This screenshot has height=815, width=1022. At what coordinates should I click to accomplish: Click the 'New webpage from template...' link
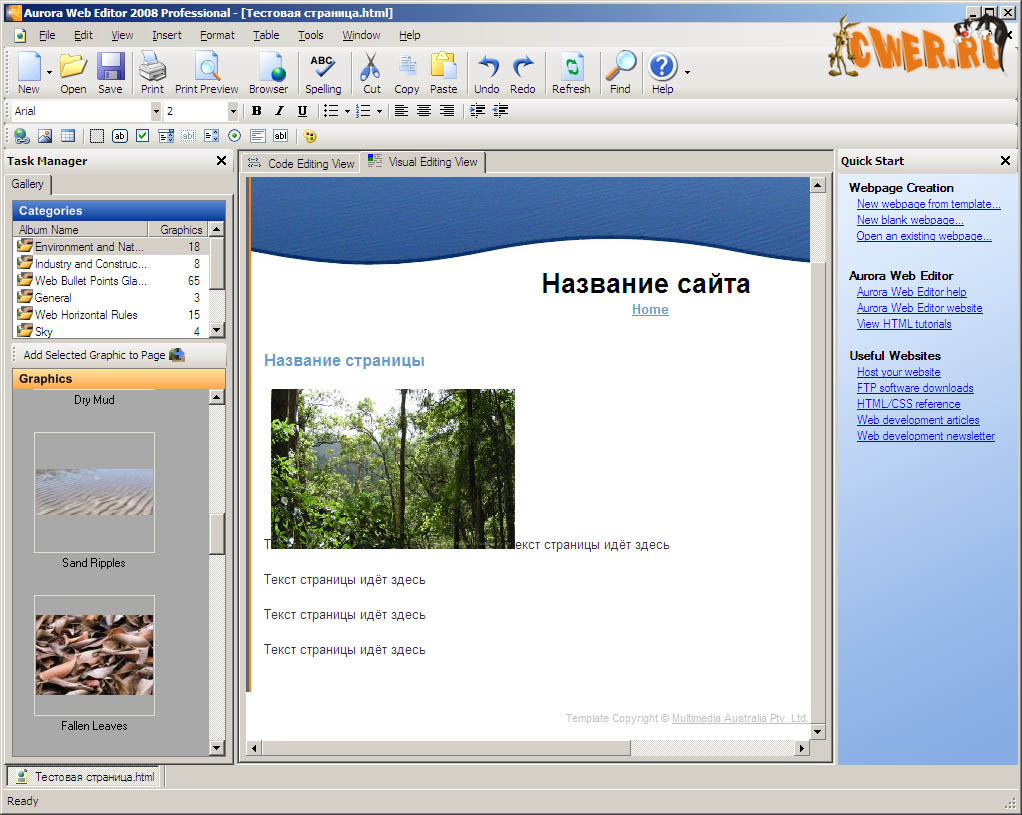click(x=928, y=204)
